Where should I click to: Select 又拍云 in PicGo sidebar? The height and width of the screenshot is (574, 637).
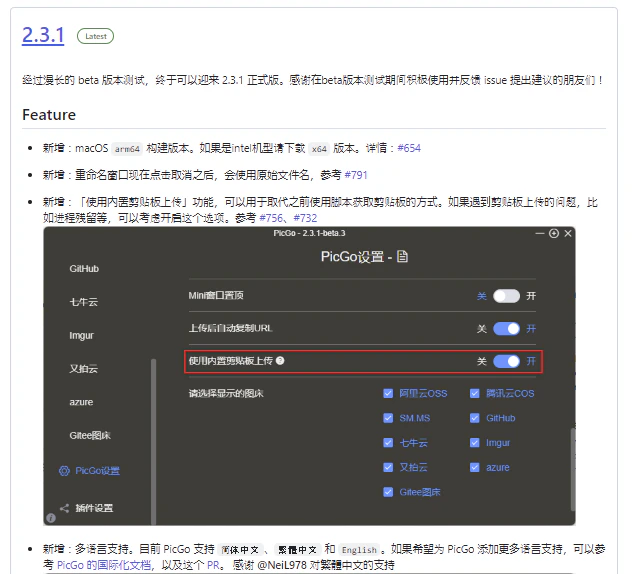click(84, 369)
